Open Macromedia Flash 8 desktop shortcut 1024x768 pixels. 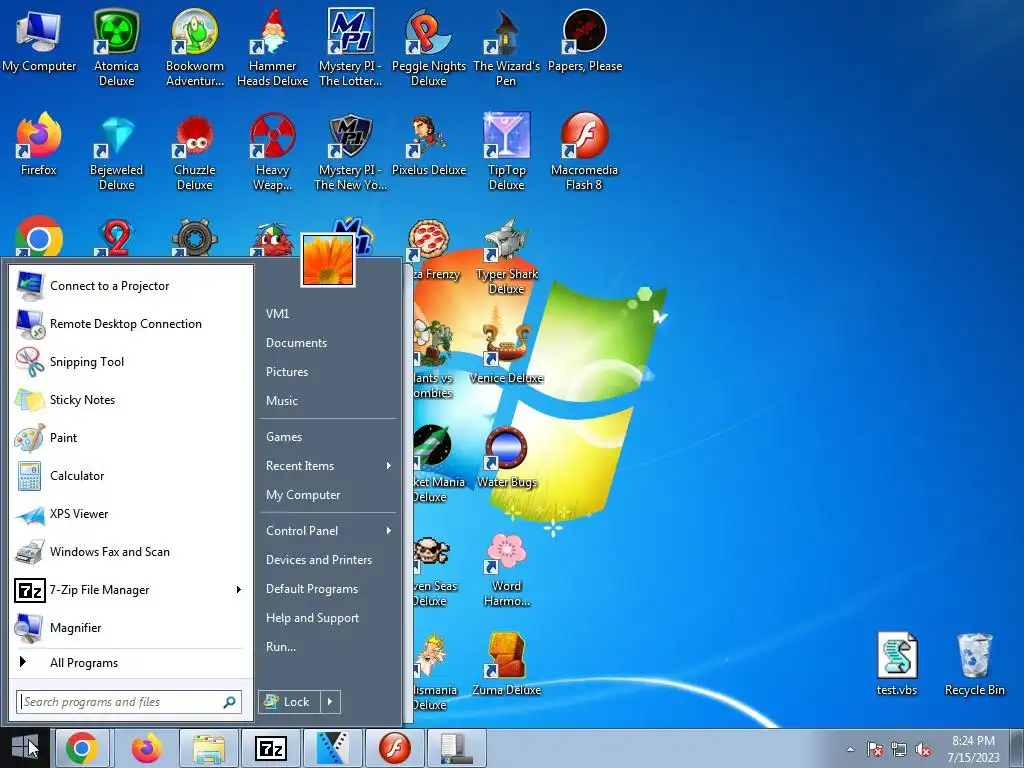pyautogui.click(x=584, y=152)
